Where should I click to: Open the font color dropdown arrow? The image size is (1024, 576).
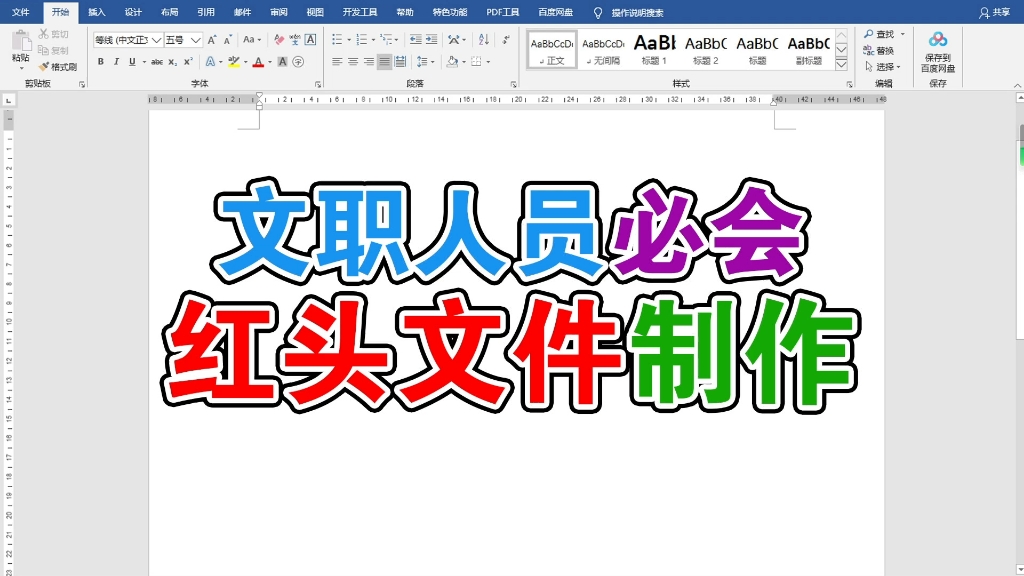click(268, 63)
